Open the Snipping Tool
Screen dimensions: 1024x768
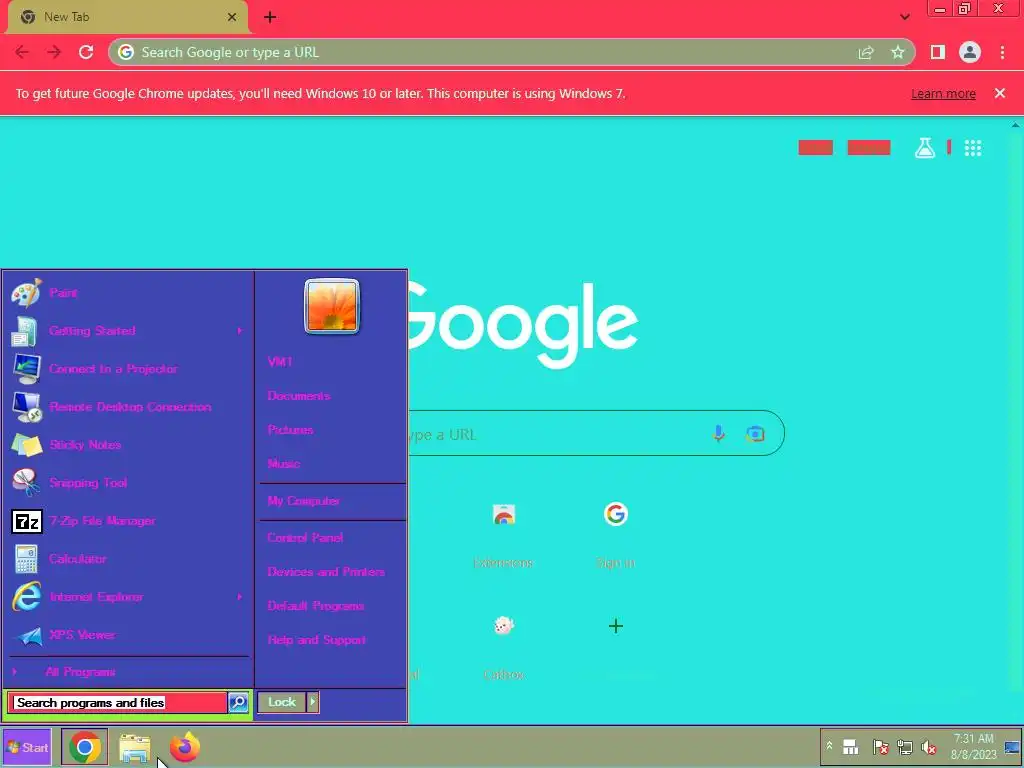[128, 483]
